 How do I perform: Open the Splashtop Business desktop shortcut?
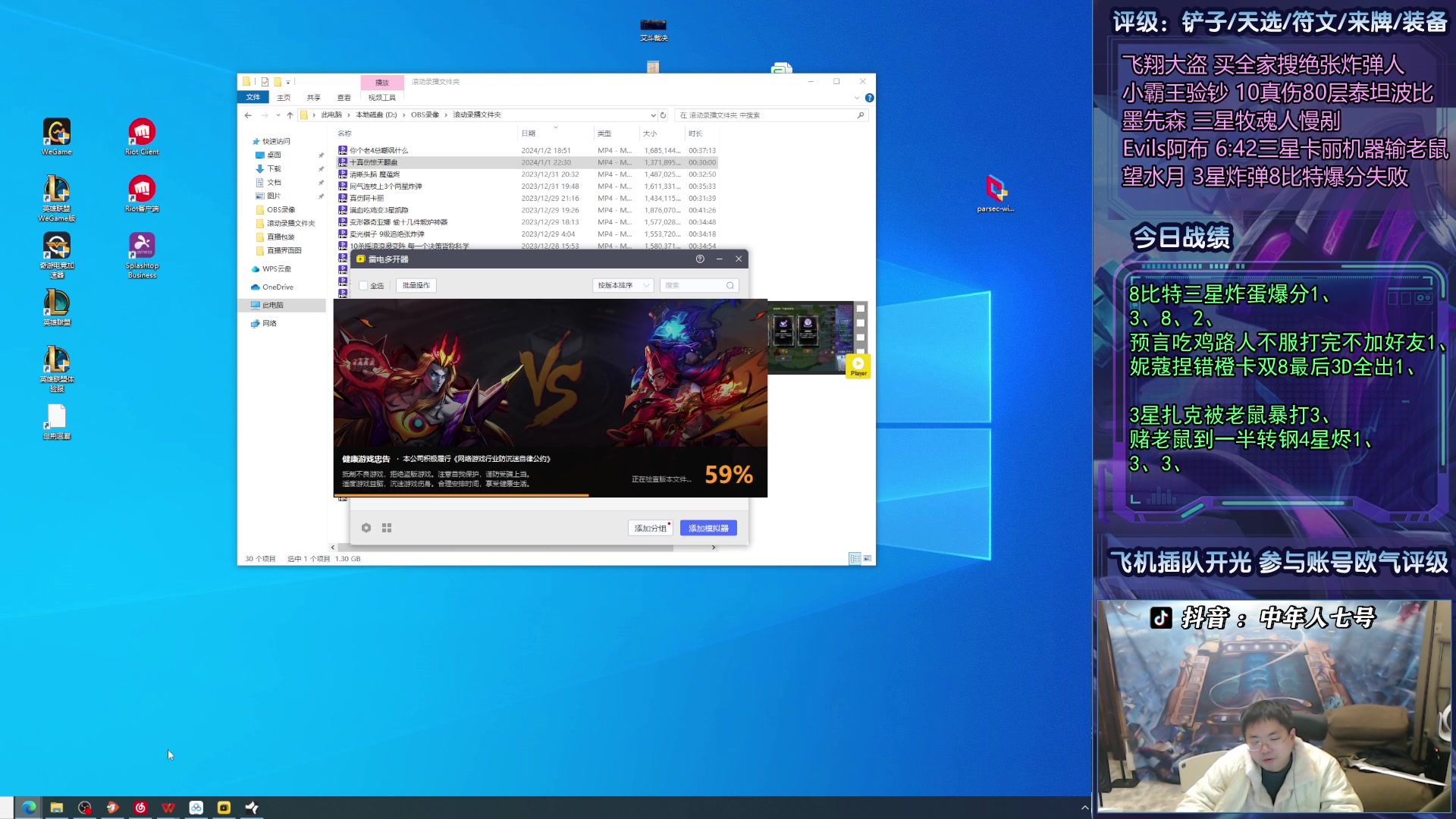coord(142,255)
